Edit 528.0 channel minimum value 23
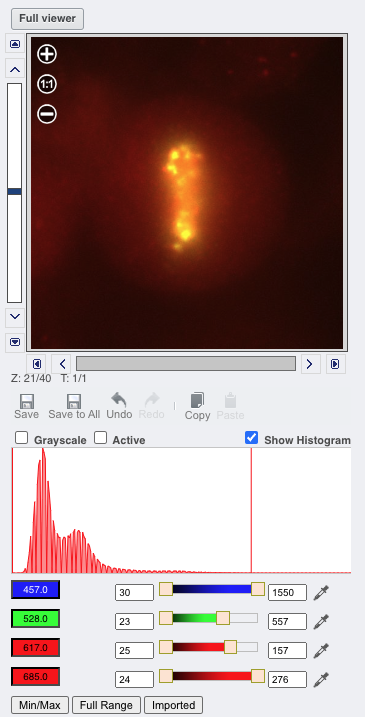 [x=134, y=621]
